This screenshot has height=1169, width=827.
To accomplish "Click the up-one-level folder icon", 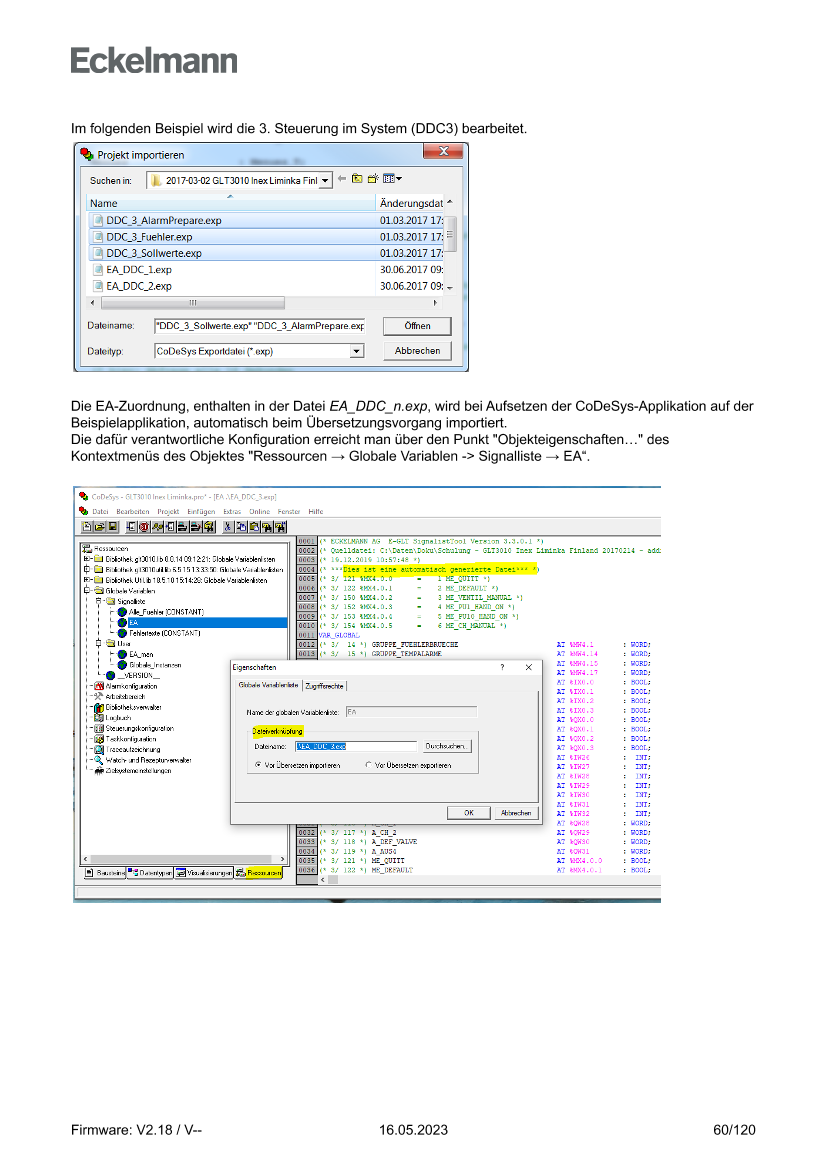I will (357, 179).
